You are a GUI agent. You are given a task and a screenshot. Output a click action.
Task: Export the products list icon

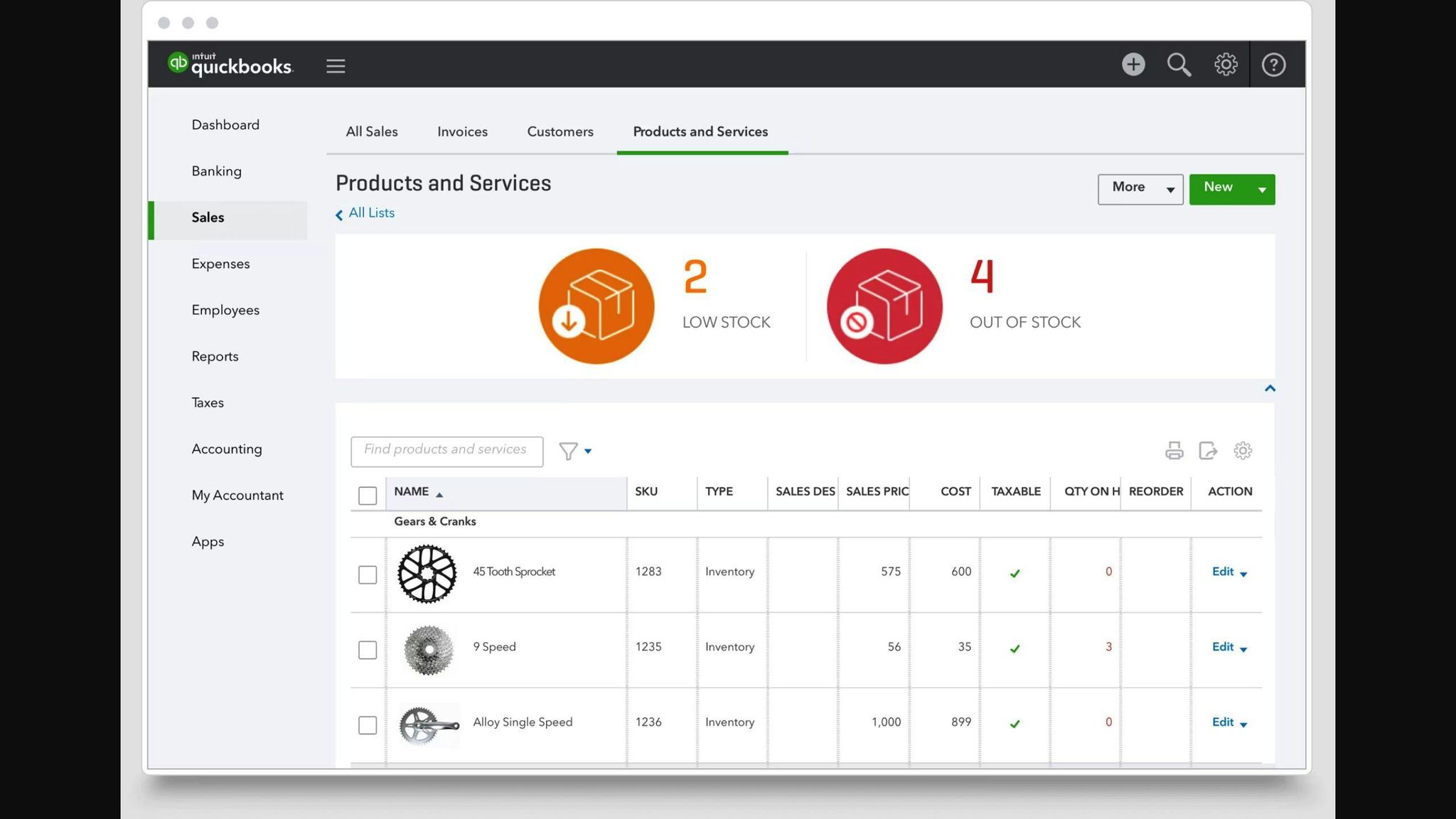click(x=1208, y=451)
